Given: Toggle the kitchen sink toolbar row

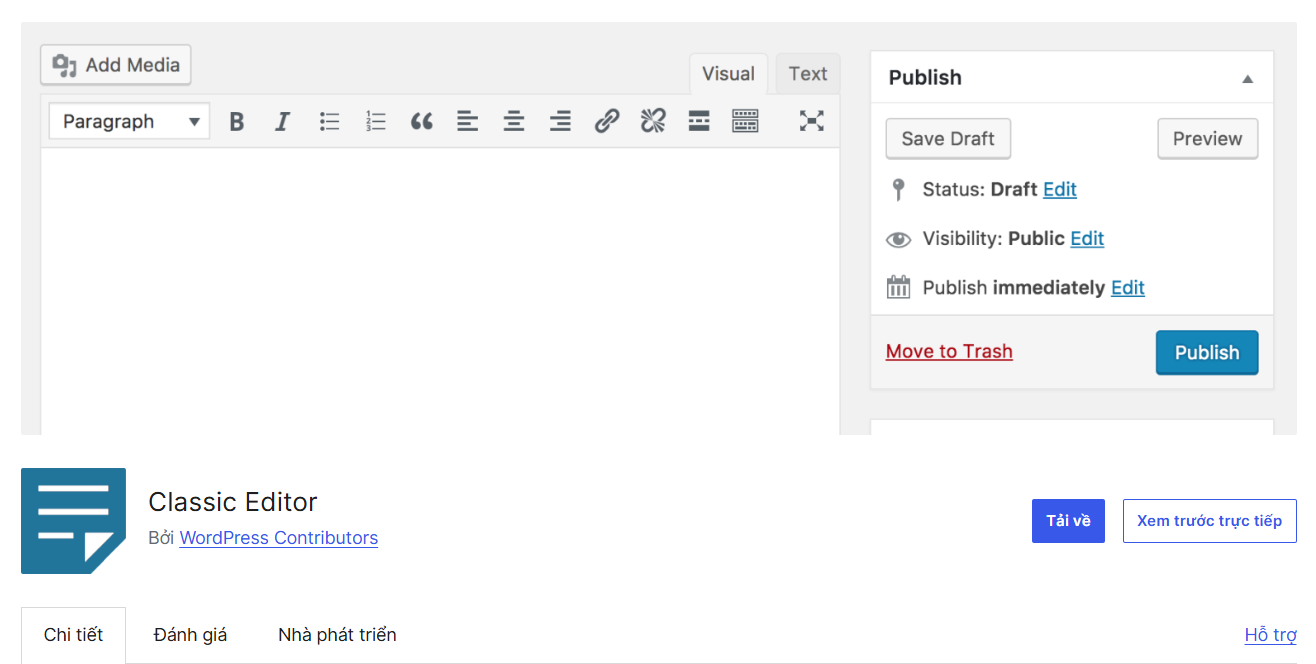Looking at the screenshot, I should click(745, 120).
